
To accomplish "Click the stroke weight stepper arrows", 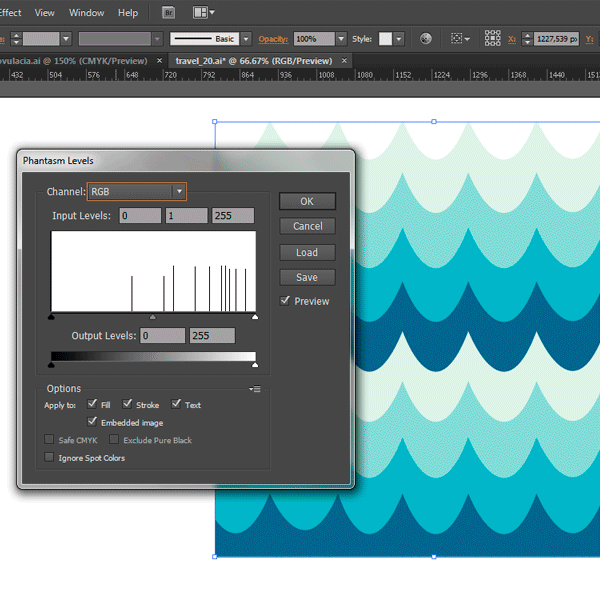I will pyautogui.click(x=16, y=39).
